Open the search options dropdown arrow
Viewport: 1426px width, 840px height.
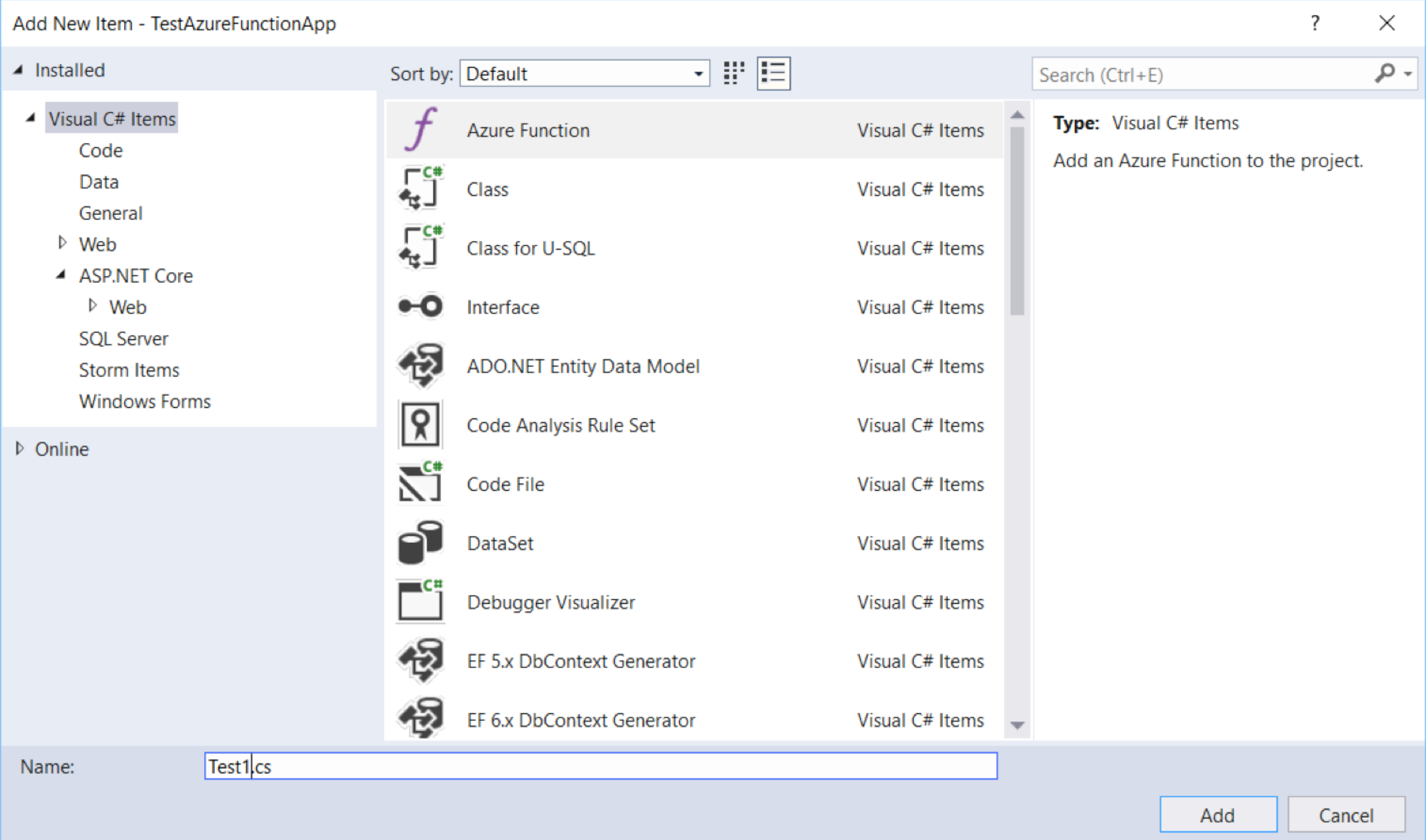coord(1408,74)
